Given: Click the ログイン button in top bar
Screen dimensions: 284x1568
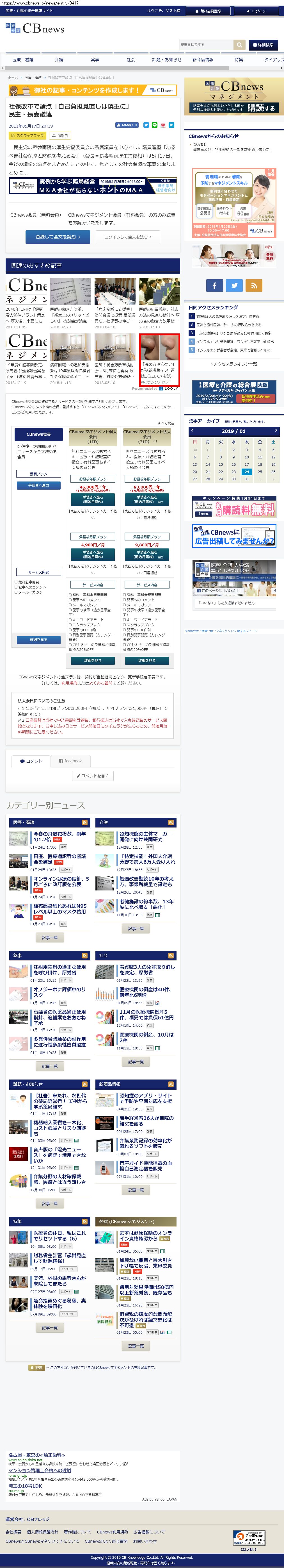Looking at the screenshot, I should 256,11.
